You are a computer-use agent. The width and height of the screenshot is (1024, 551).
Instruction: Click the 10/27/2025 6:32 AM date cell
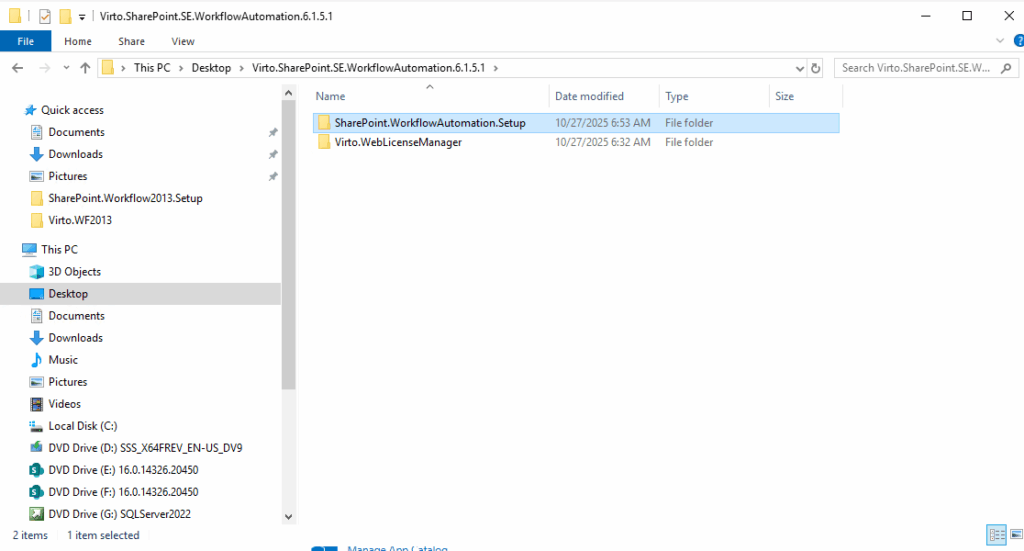tap(603, 142)
